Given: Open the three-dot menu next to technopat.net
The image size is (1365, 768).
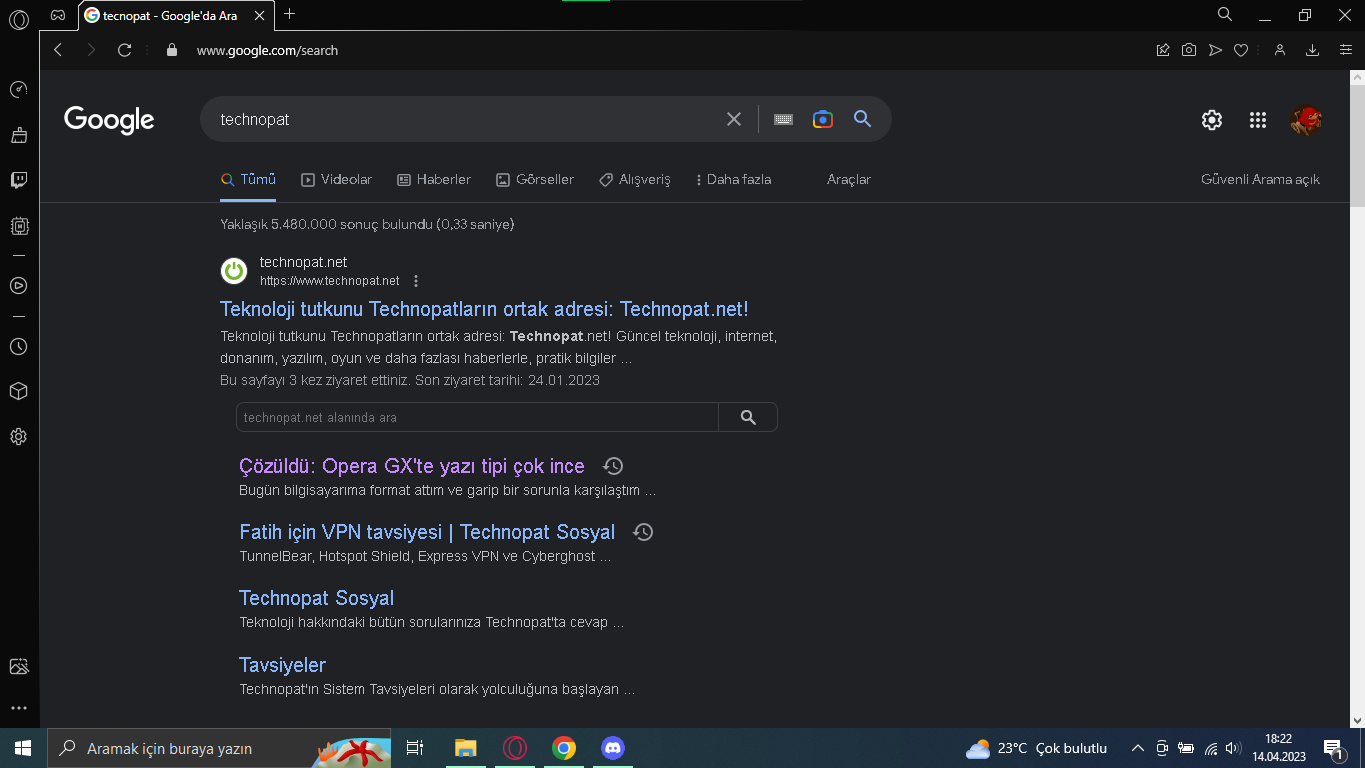Looking at the screenshot, I should coord(416,281).
